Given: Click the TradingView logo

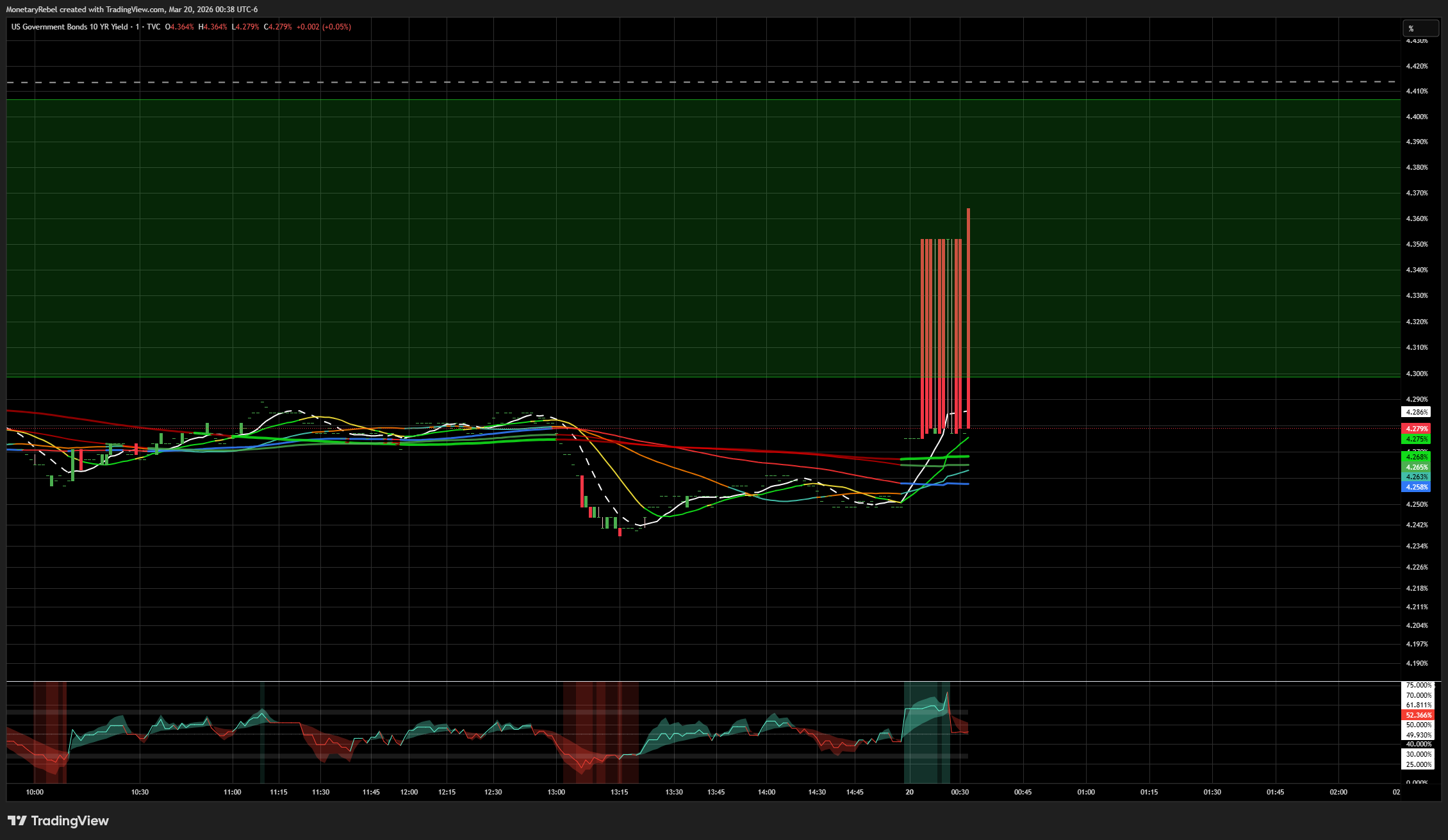Looking at the screenshot, I should [x=58, y=821].
